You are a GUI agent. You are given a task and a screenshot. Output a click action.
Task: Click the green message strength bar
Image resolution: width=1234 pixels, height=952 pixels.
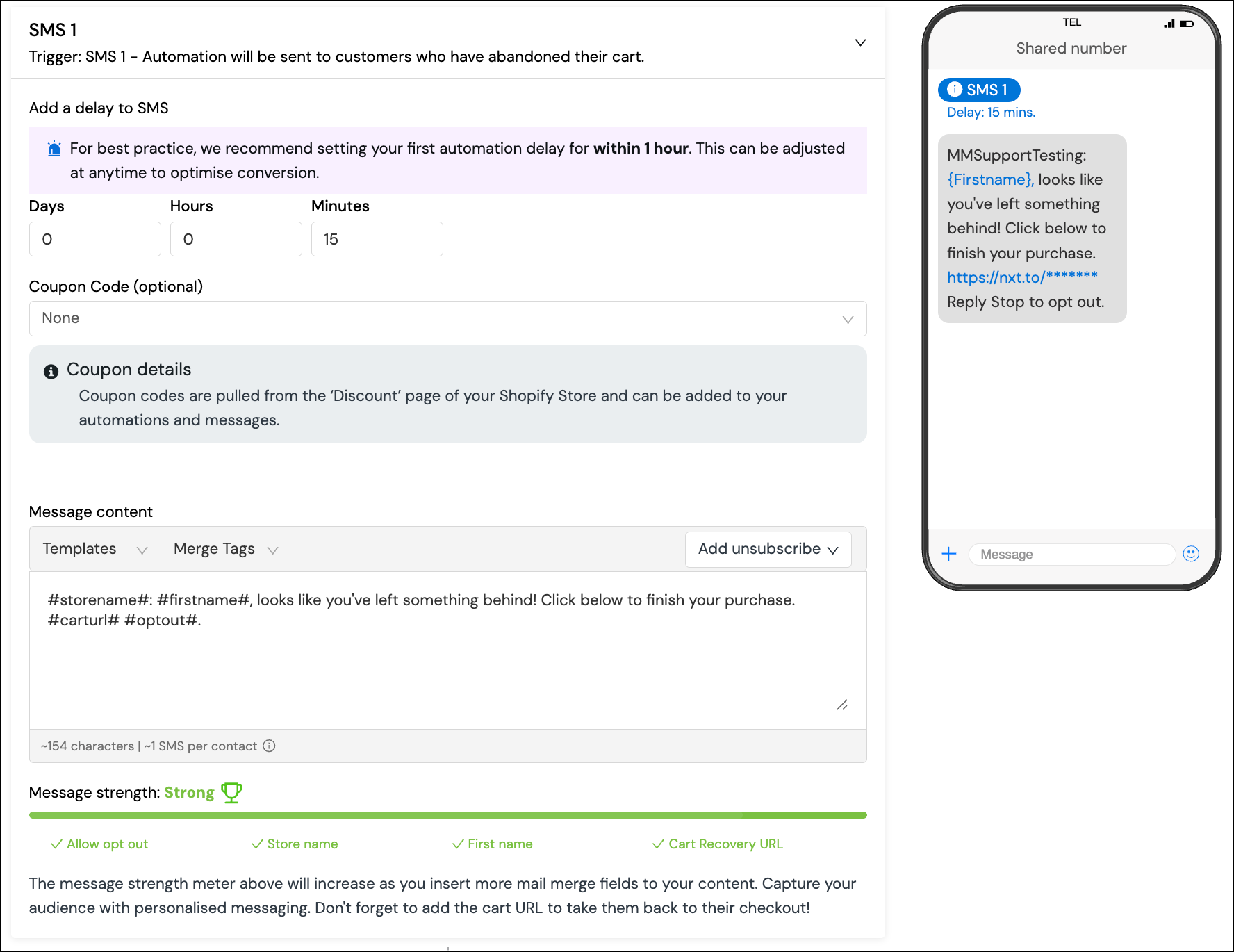448,814
